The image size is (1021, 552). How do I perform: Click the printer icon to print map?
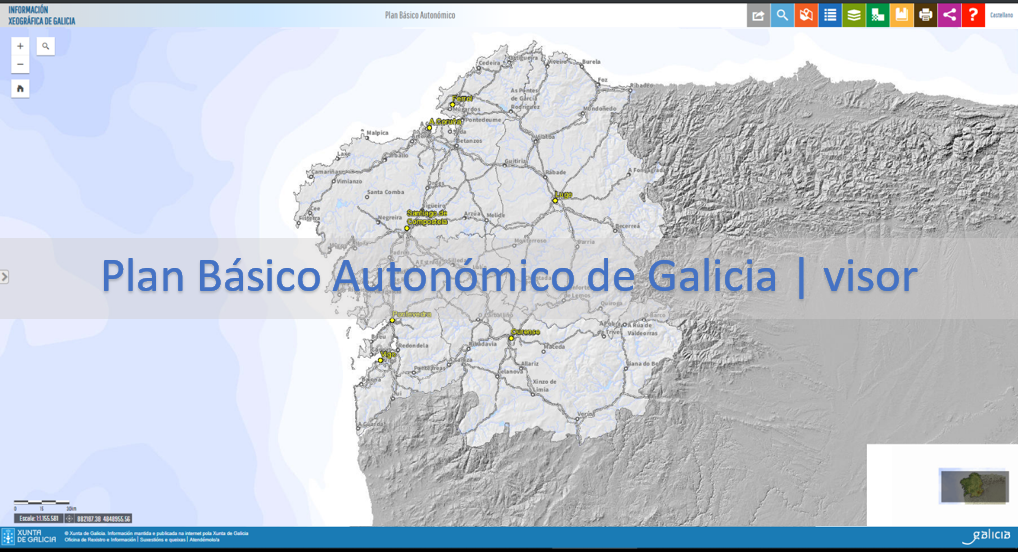point(925,15)
